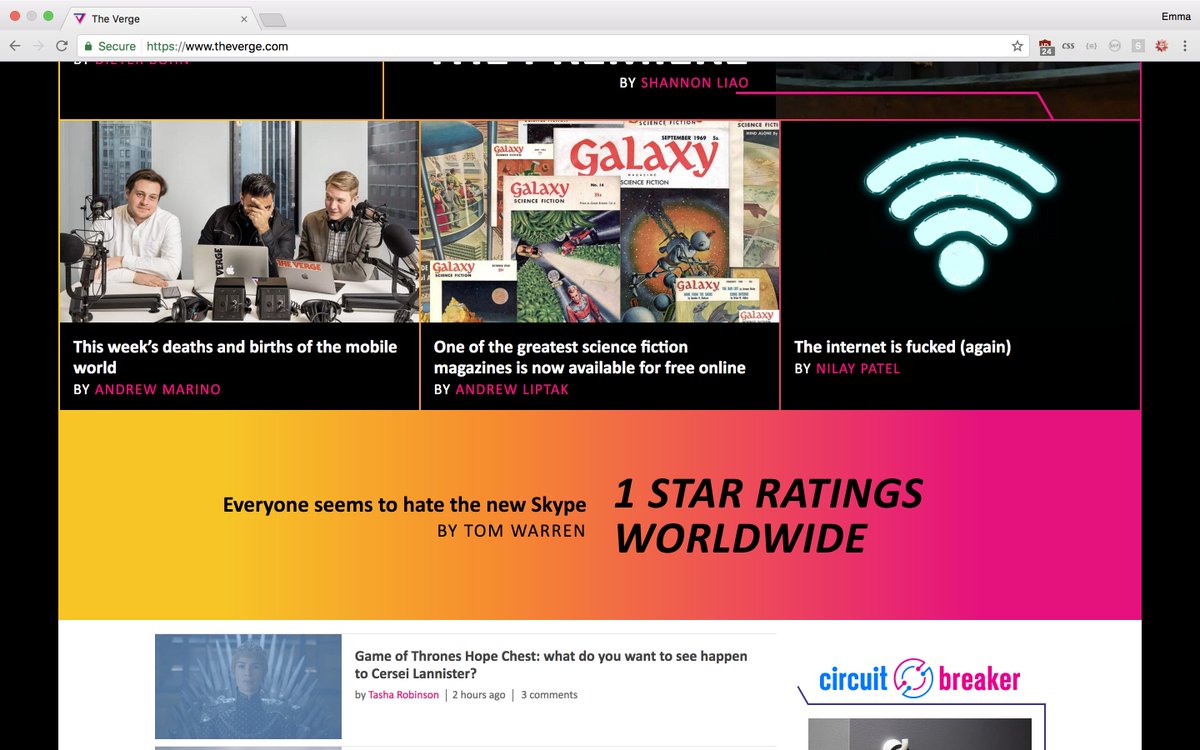This screenshot has width=1200, height=750.
Task: Bookmark this page with the star icon
Action: (1017, 46)
